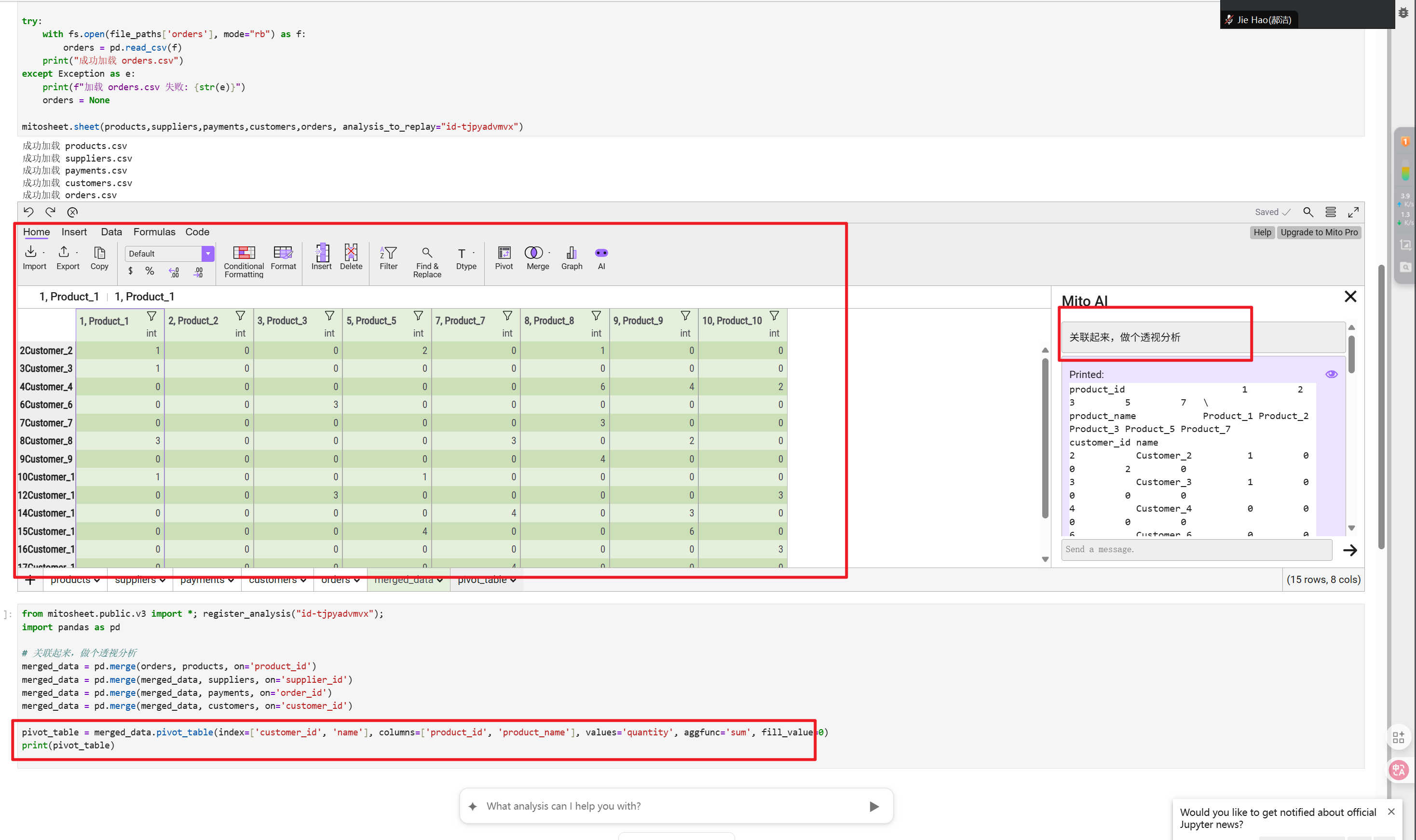Toggle the eye icon in Printed output

(1331, 374)
